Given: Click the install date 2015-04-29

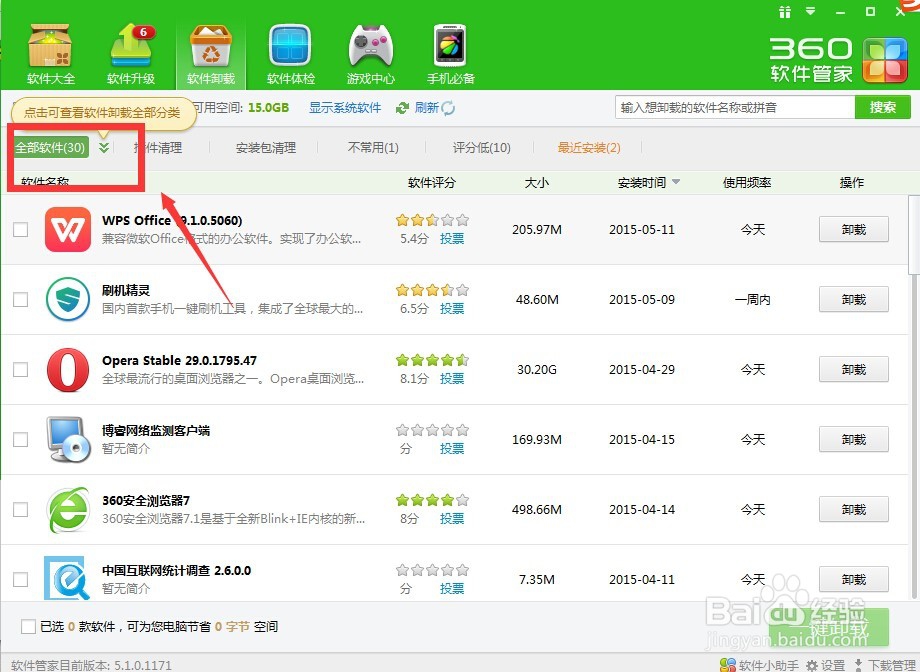Looking at the screenshot, I should click(642, 369).
